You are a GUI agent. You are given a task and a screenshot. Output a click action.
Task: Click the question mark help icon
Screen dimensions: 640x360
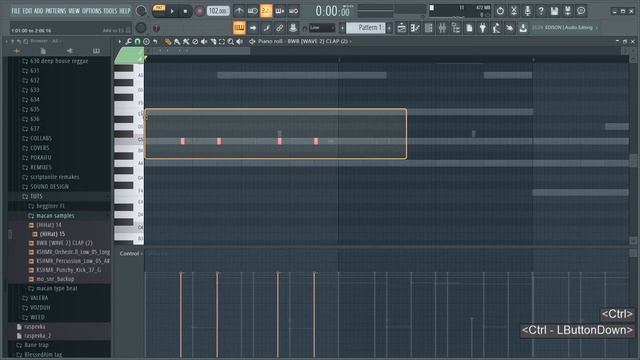pyautogui.click(x=541, y=11)
